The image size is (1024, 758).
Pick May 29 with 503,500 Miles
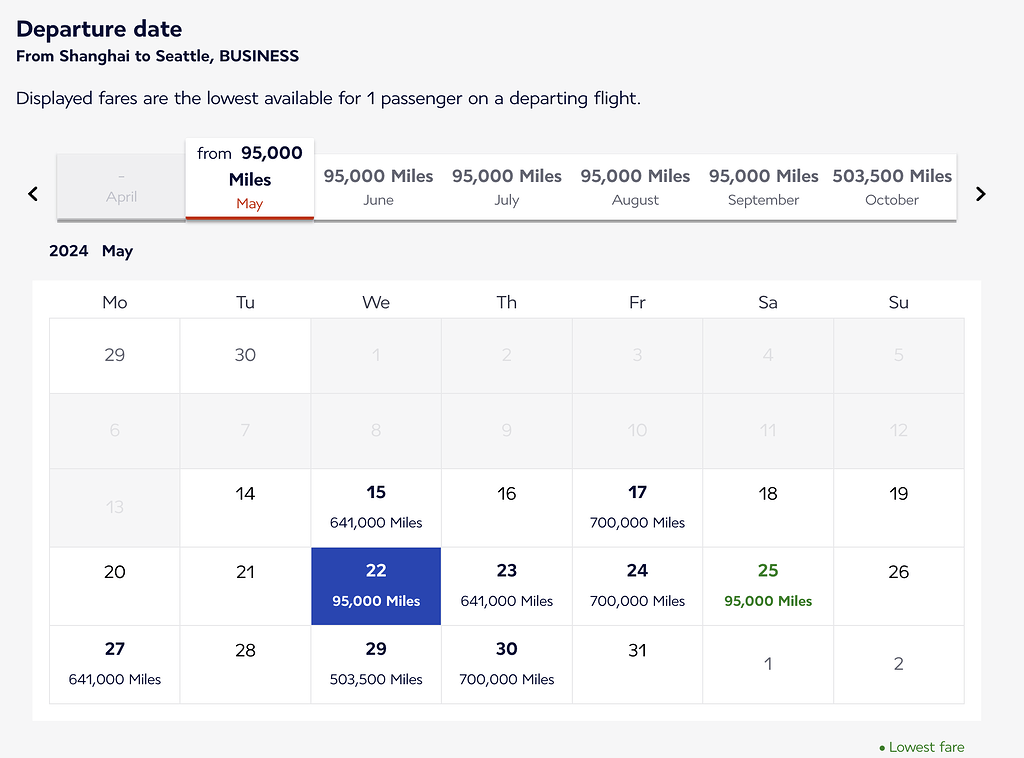376,664
